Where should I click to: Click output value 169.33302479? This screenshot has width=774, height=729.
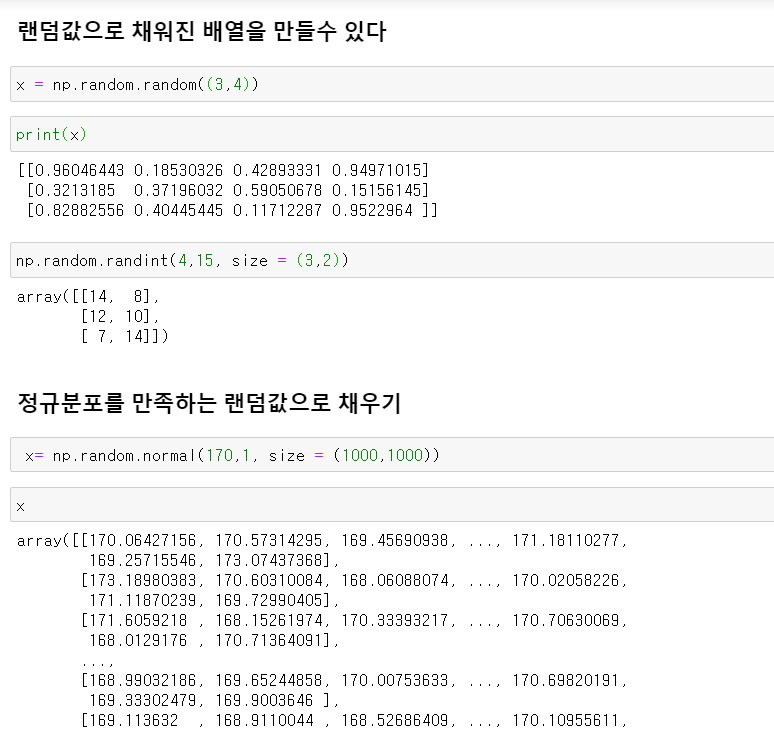pyautogui.click(x=143, y=700)
